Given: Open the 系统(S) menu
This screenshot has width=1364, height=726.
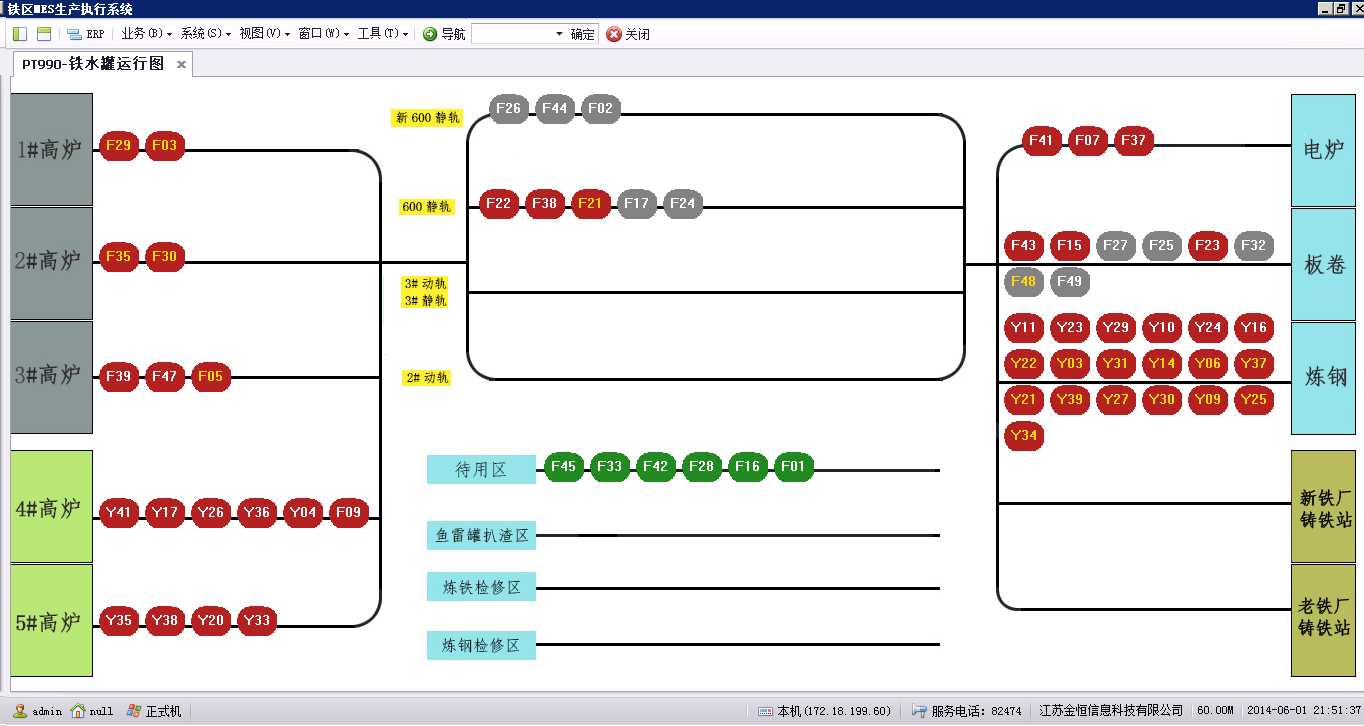Looking at the screenshot, I should (x=205, y=34).
